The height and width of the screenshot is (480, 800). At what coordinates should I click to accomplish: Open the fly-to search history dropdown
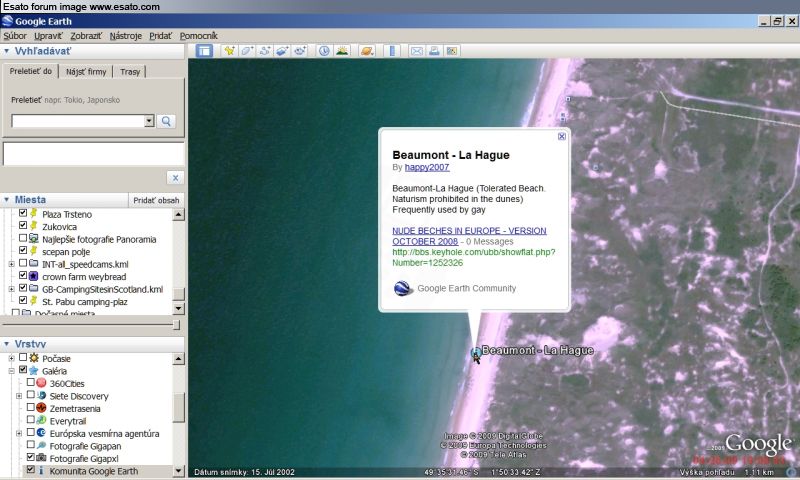(x=149, y=121)
